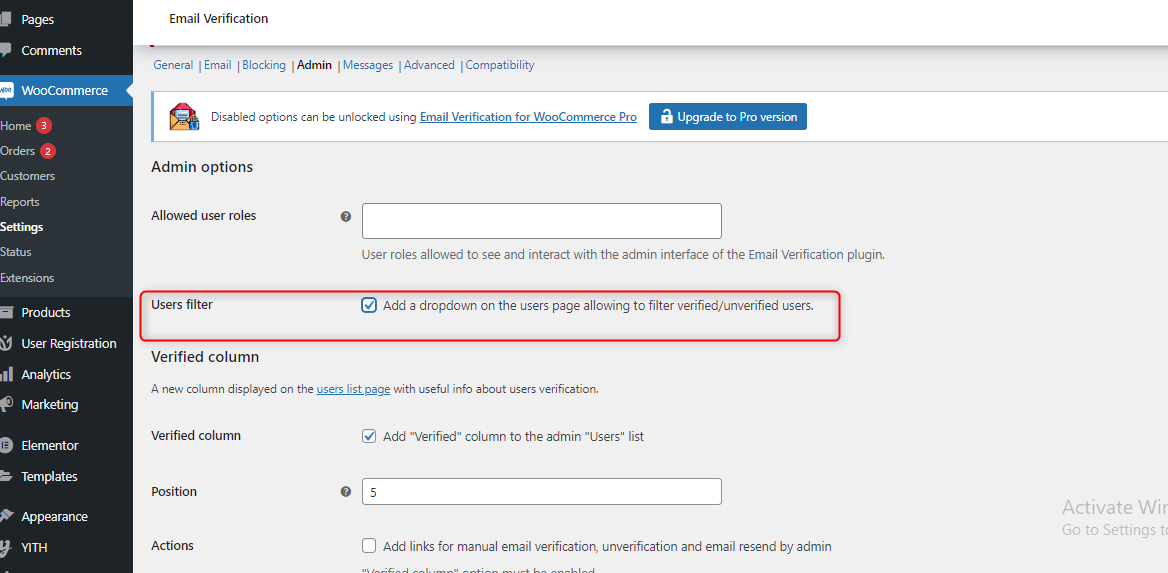Image resolution: width=1168 pixels, height=573 pixels.
Task: Click the User Registration icon
Action: pos(5,344)
